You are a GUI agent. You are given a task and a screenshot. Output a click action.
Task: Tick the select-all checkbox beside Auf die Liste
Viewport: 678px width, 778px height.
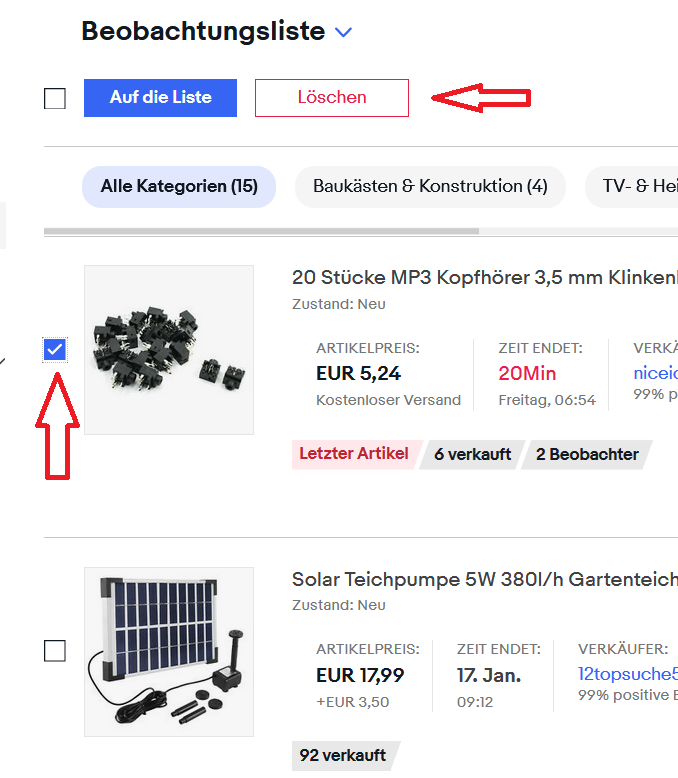[55, 98]
